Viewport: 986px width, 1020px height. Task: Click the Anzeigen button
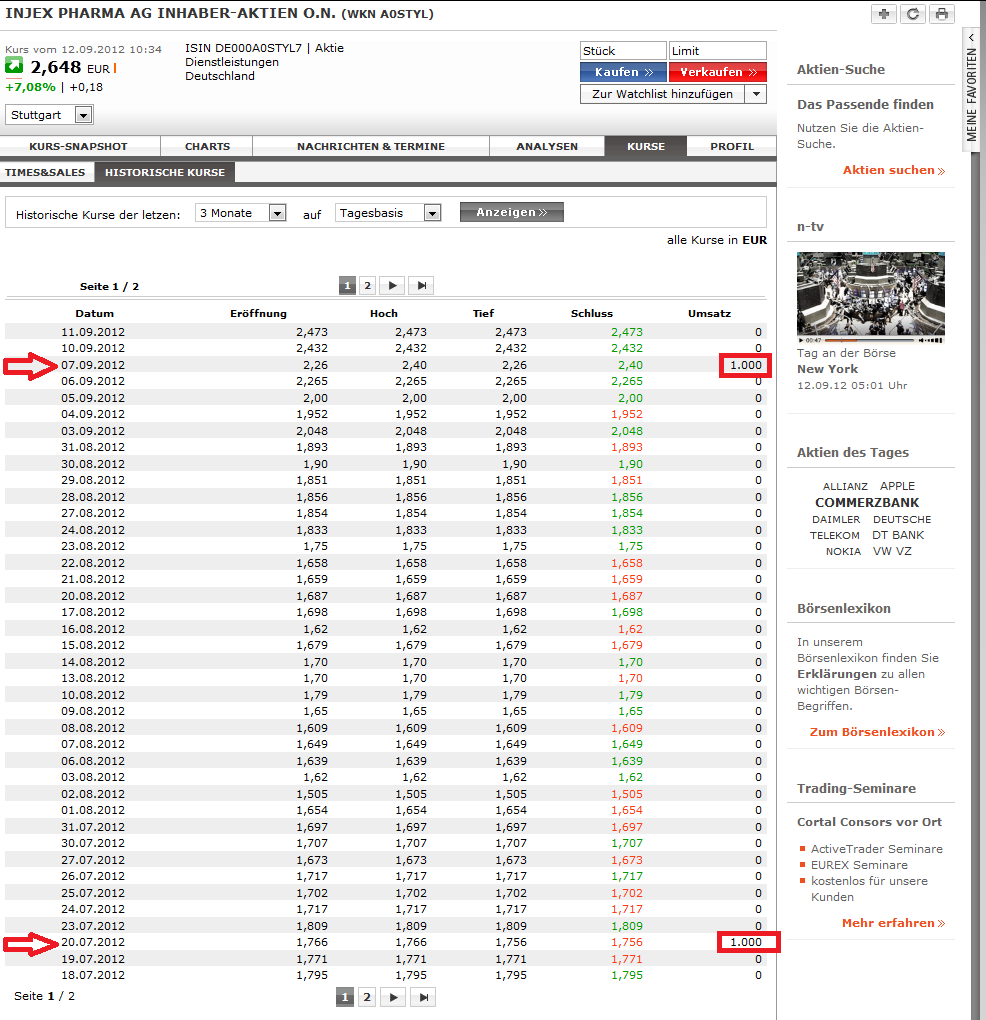(512, 212)
